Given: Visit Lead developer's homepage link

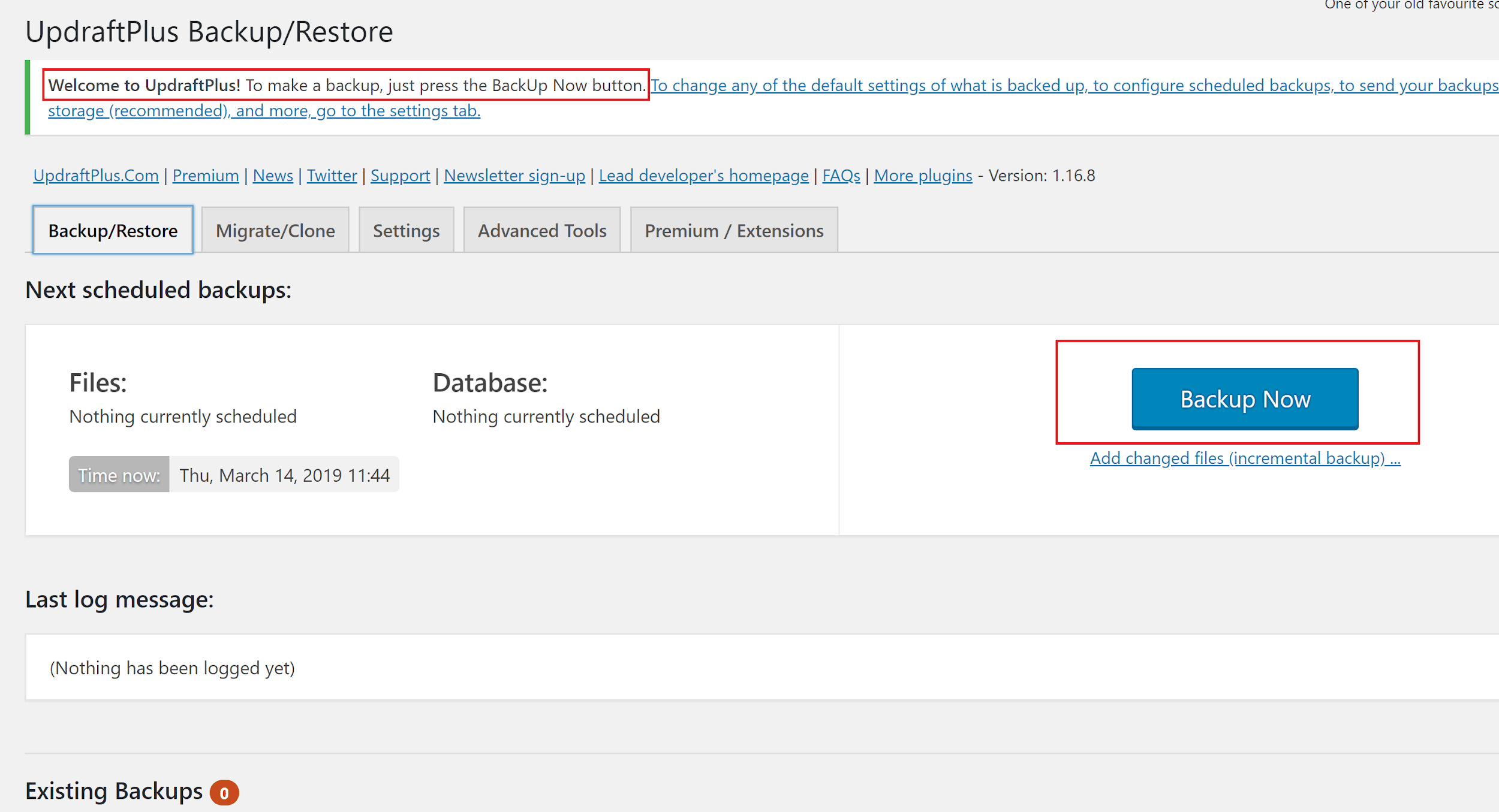Looking at the screenshot, I should (x=703, y=176).
